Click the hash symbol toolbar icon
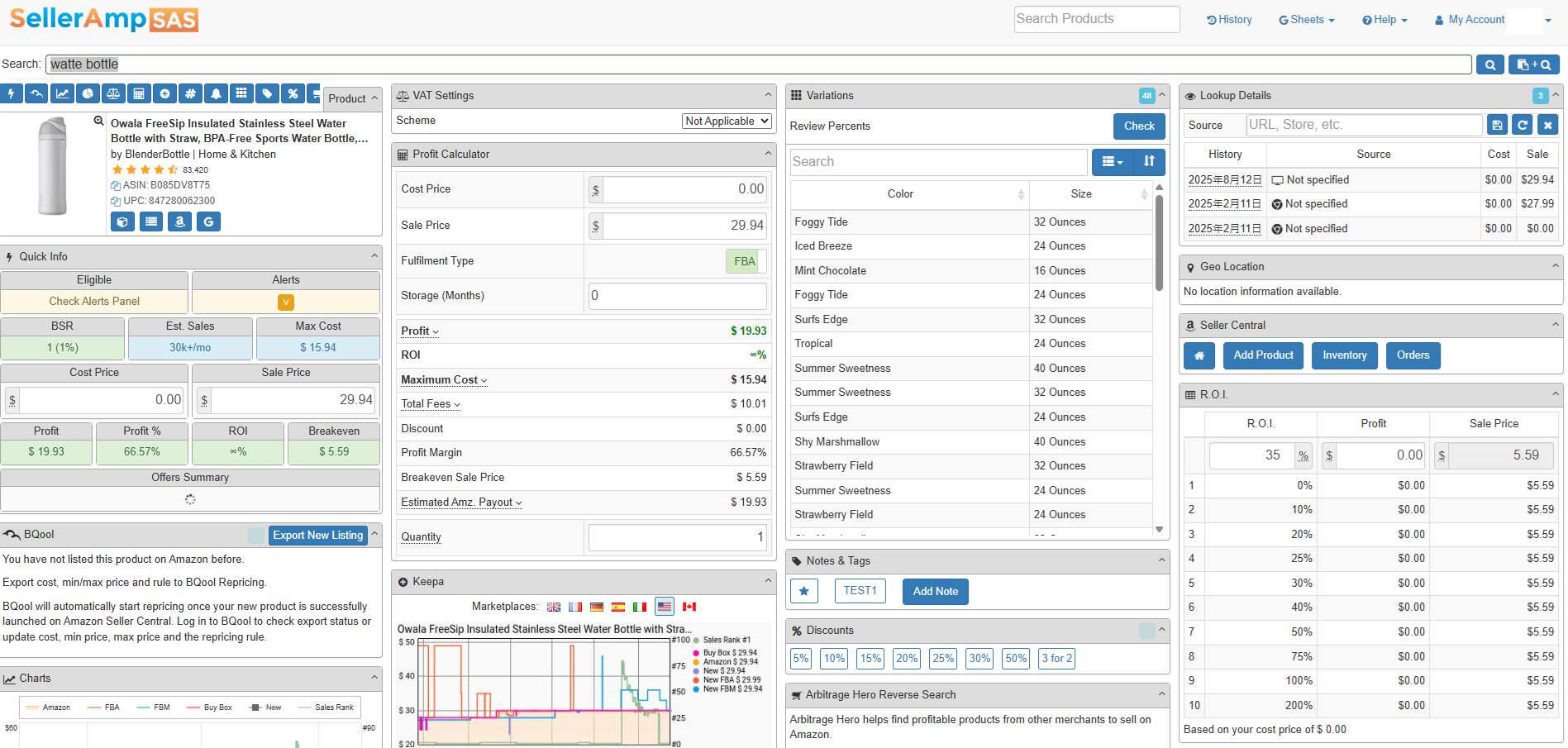This screenshot has height=748, width=1568. (x=190, y=94)
